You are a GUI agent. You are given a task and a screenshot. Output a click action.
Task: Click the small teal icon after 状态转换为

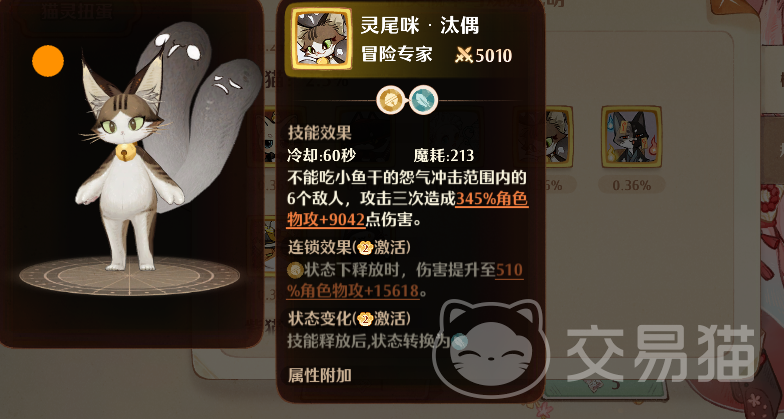458,342
